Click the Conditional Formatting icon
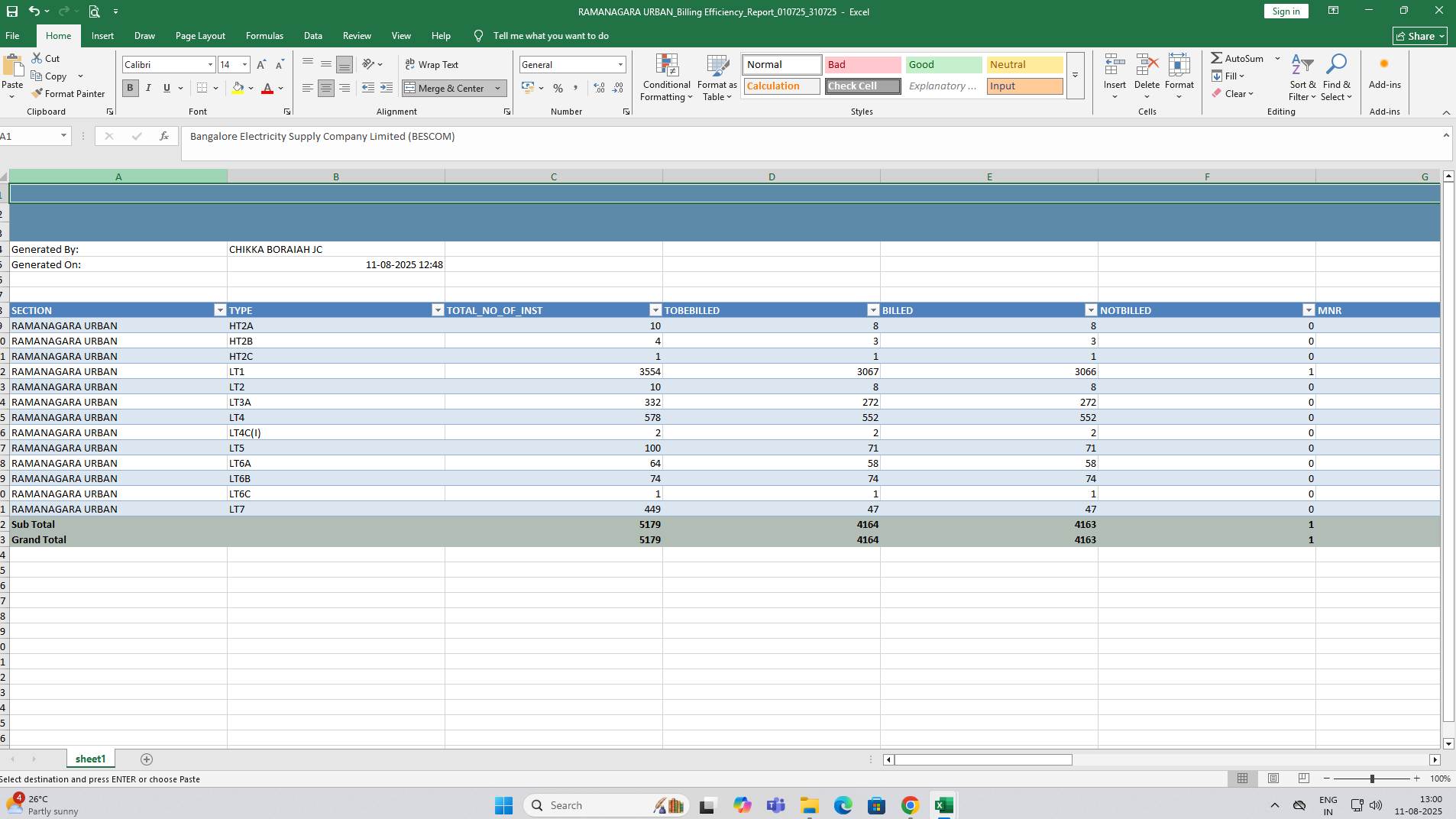Screen dimensions: 1456x819 [666, 66]
